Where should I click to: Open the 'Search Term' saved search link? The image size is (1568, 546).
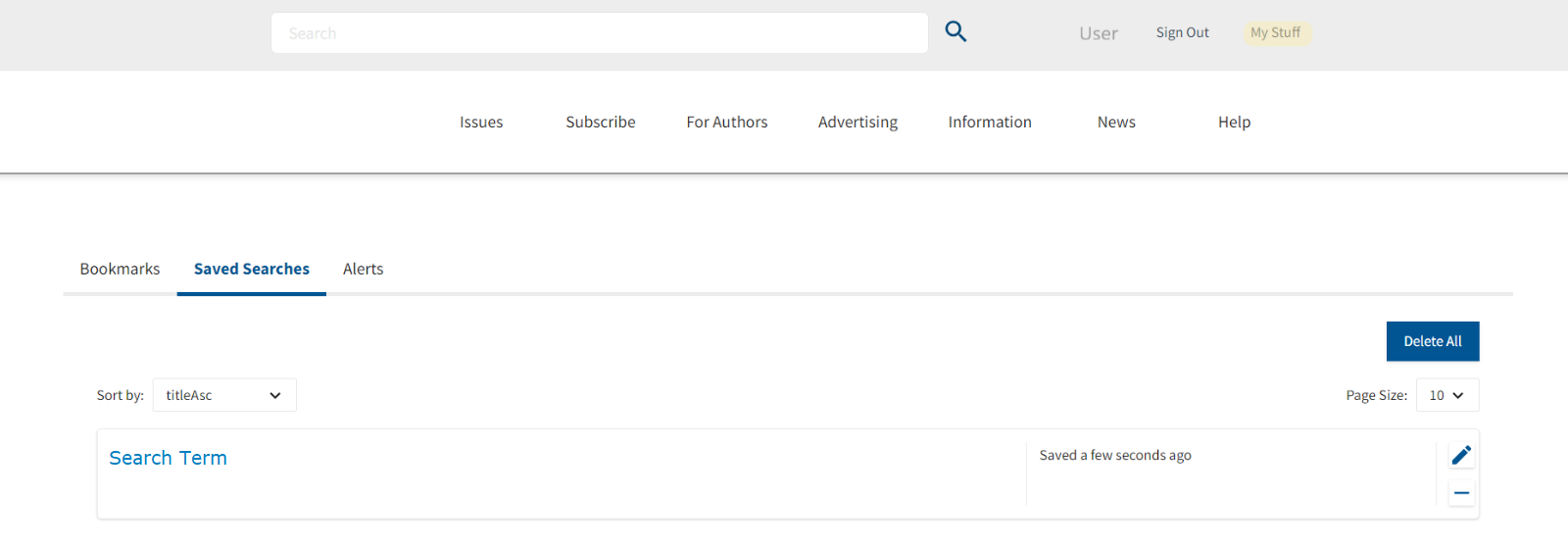click(x=168, y=458)
